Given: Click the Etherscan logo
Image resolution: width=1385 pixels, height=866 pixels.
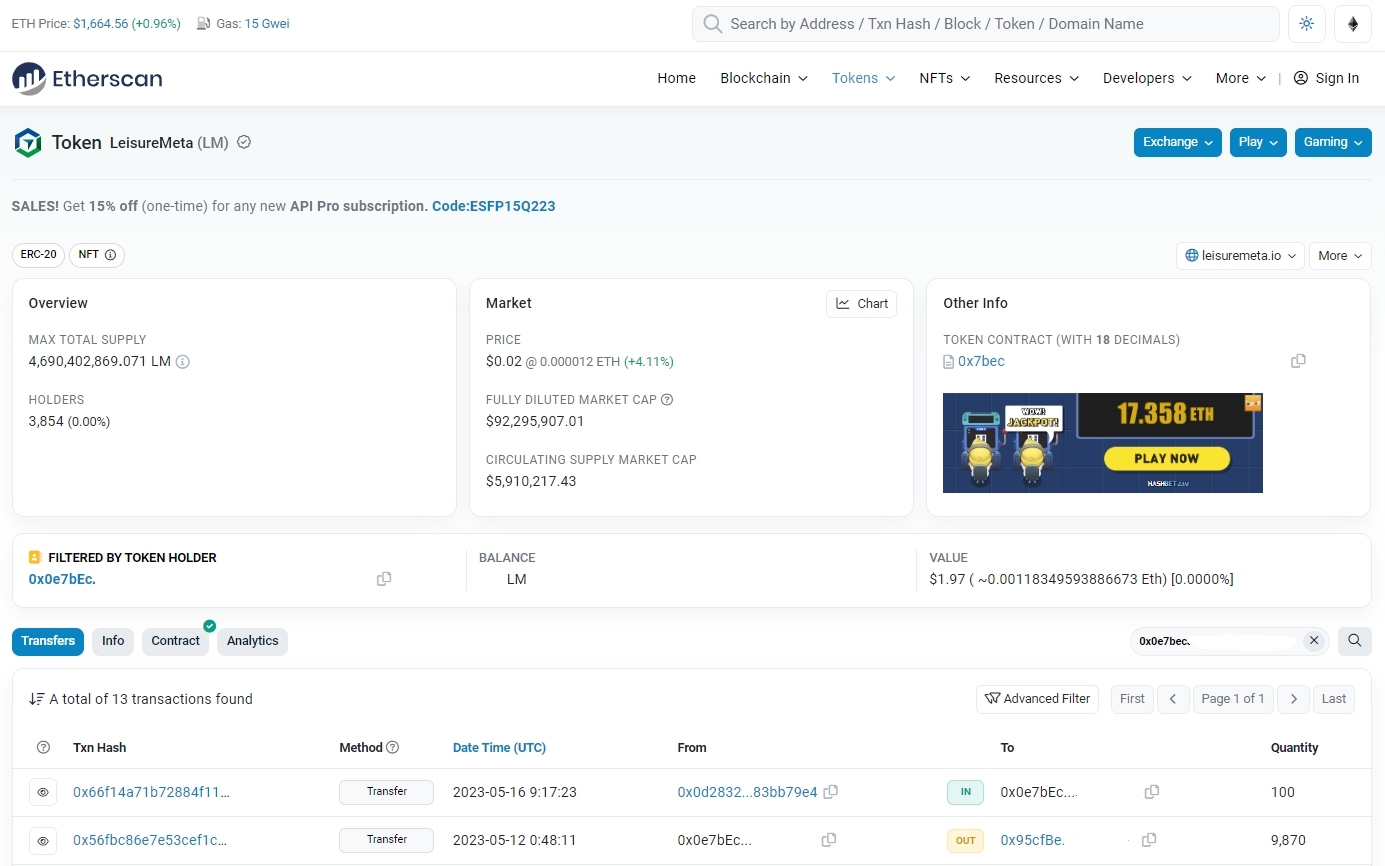Looking at the screenshot, I should [87, 79].
